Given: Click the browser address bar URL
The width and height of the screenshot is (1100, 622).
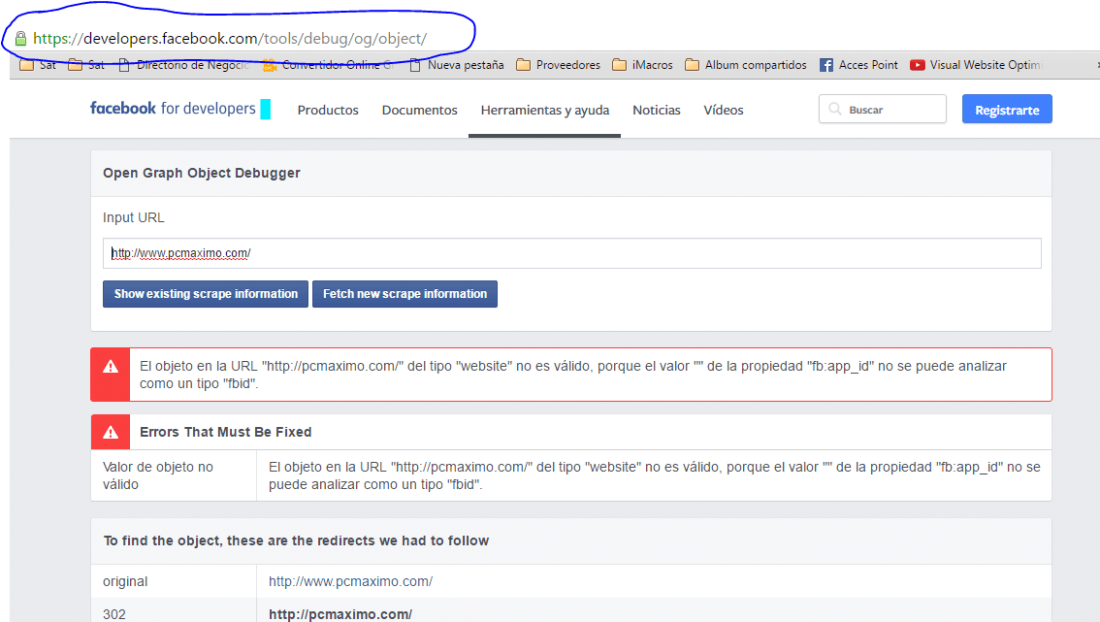Looking at the screenshot, I should click(229, 39).
